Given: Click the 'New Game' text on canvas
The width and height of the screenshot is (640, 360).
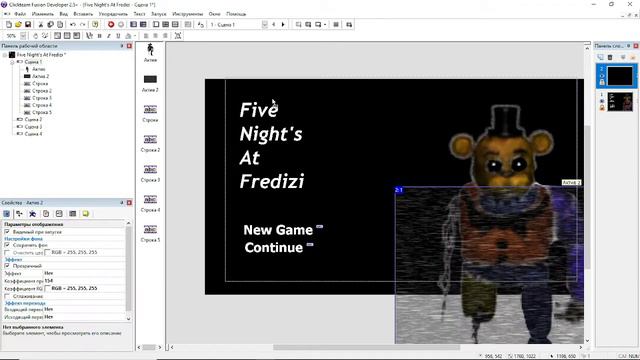Looking at the screenshot, I should pos(278,230).
